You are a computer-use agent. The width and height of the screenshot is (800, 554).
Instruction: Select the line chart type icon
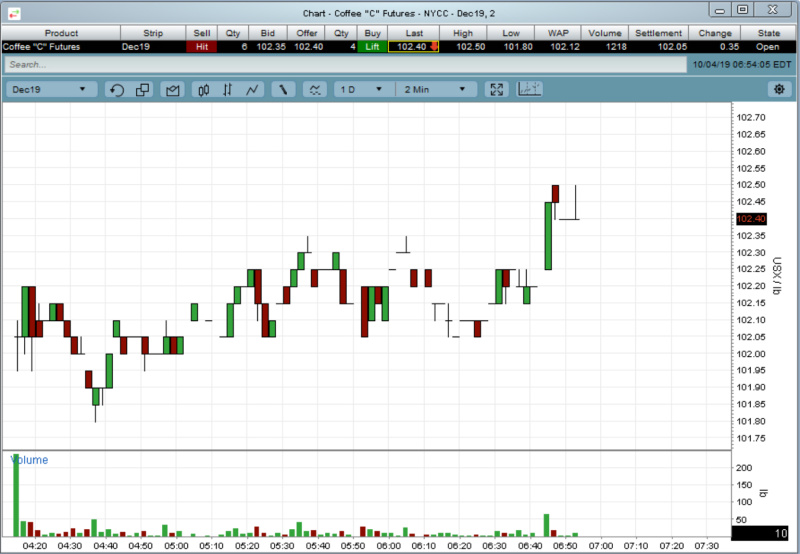(x=253, y=90)
